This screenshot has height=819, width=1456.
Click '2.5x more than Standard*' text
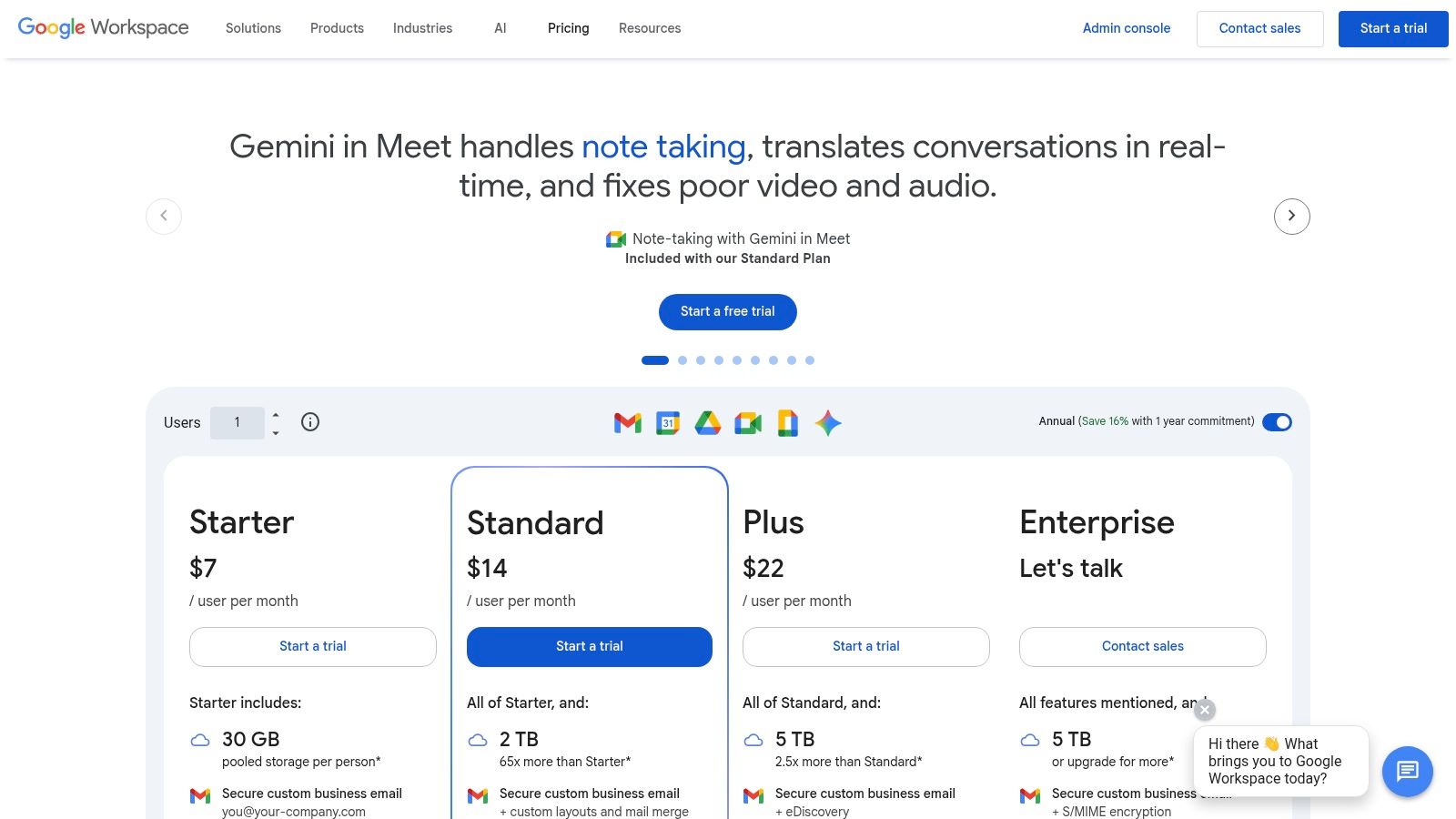click(x=849, y=762)
